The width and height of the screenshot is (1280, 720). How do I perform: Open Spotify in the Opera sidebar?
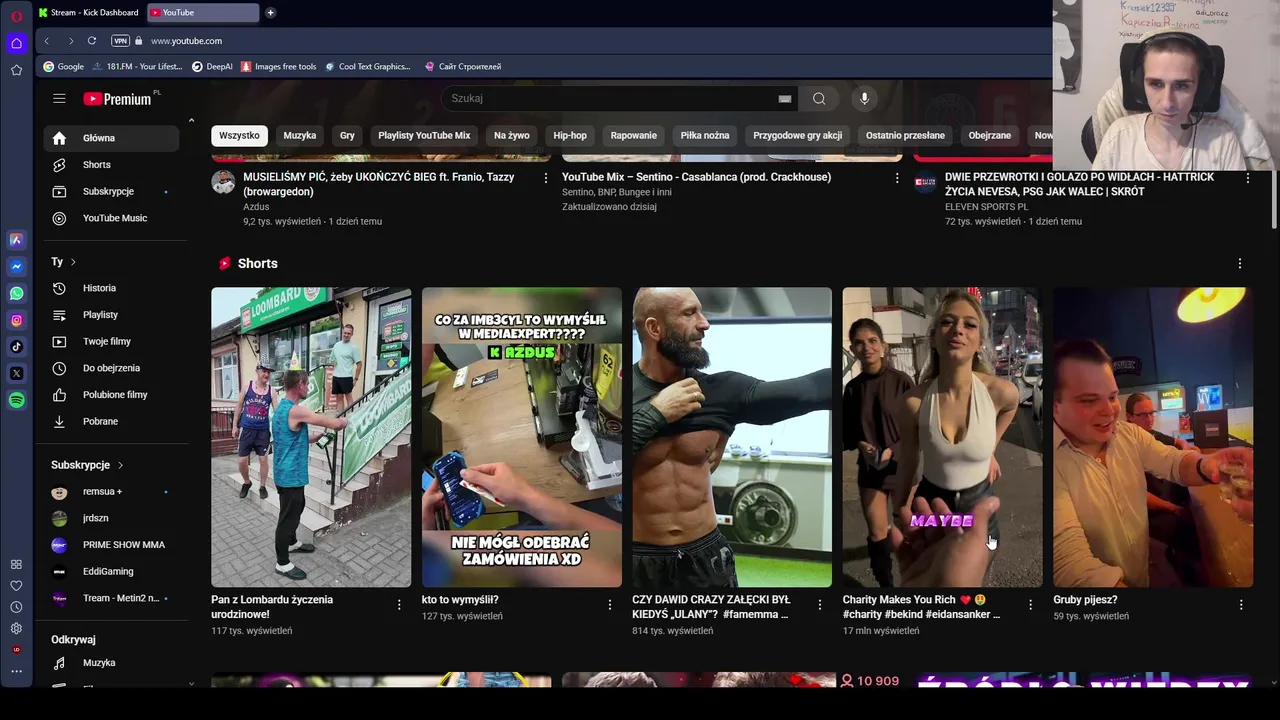(x=16, y=400)
